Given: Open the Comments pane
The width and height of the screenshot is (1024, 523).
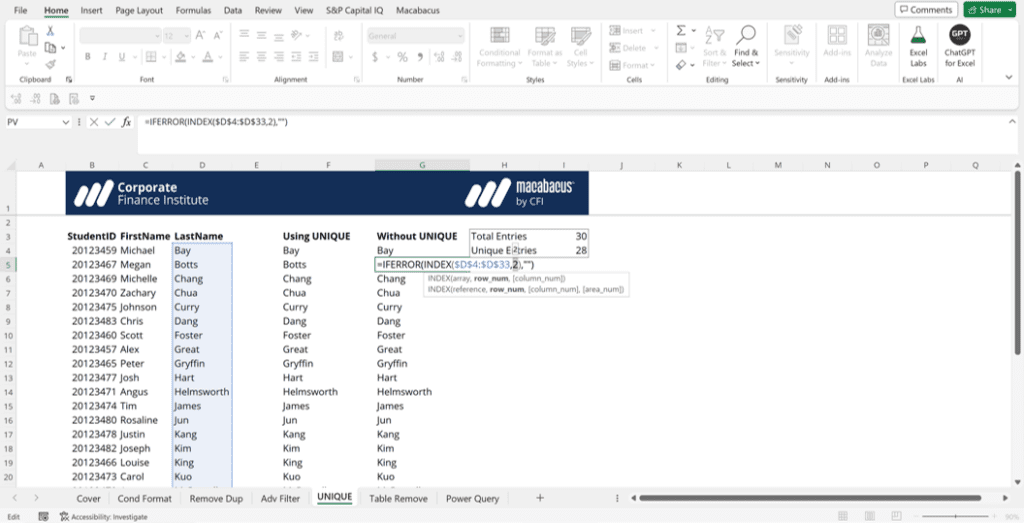Looking at the screenshot, I should tap(925, 10).
